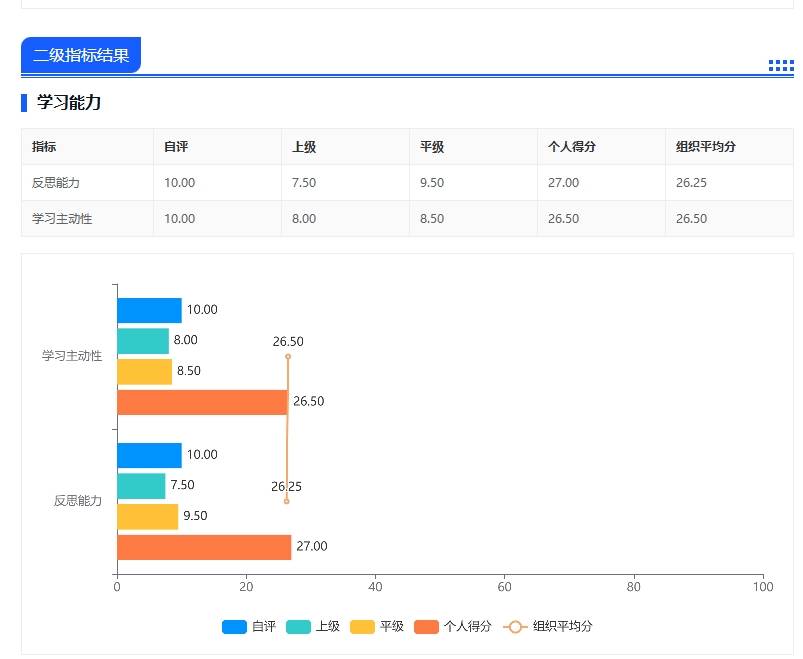803x659 pixels.
Task: Toggle 自评 series in chart legend
Action: tap(249, 627)
